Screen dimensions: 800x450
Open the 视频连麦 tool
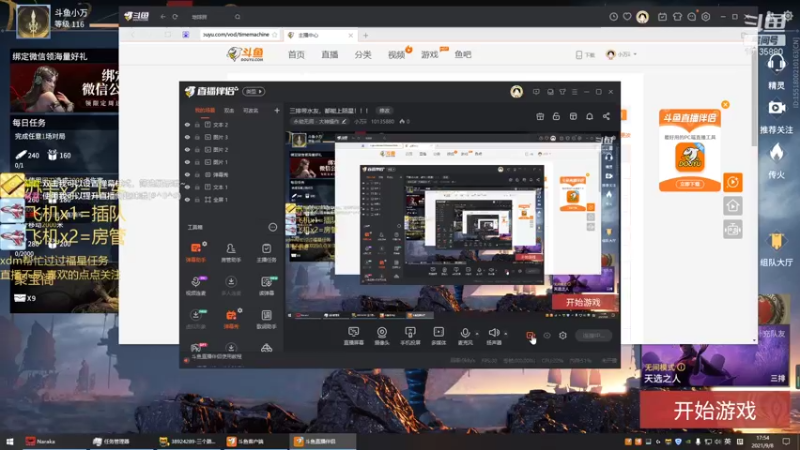[x=195, y=286]
